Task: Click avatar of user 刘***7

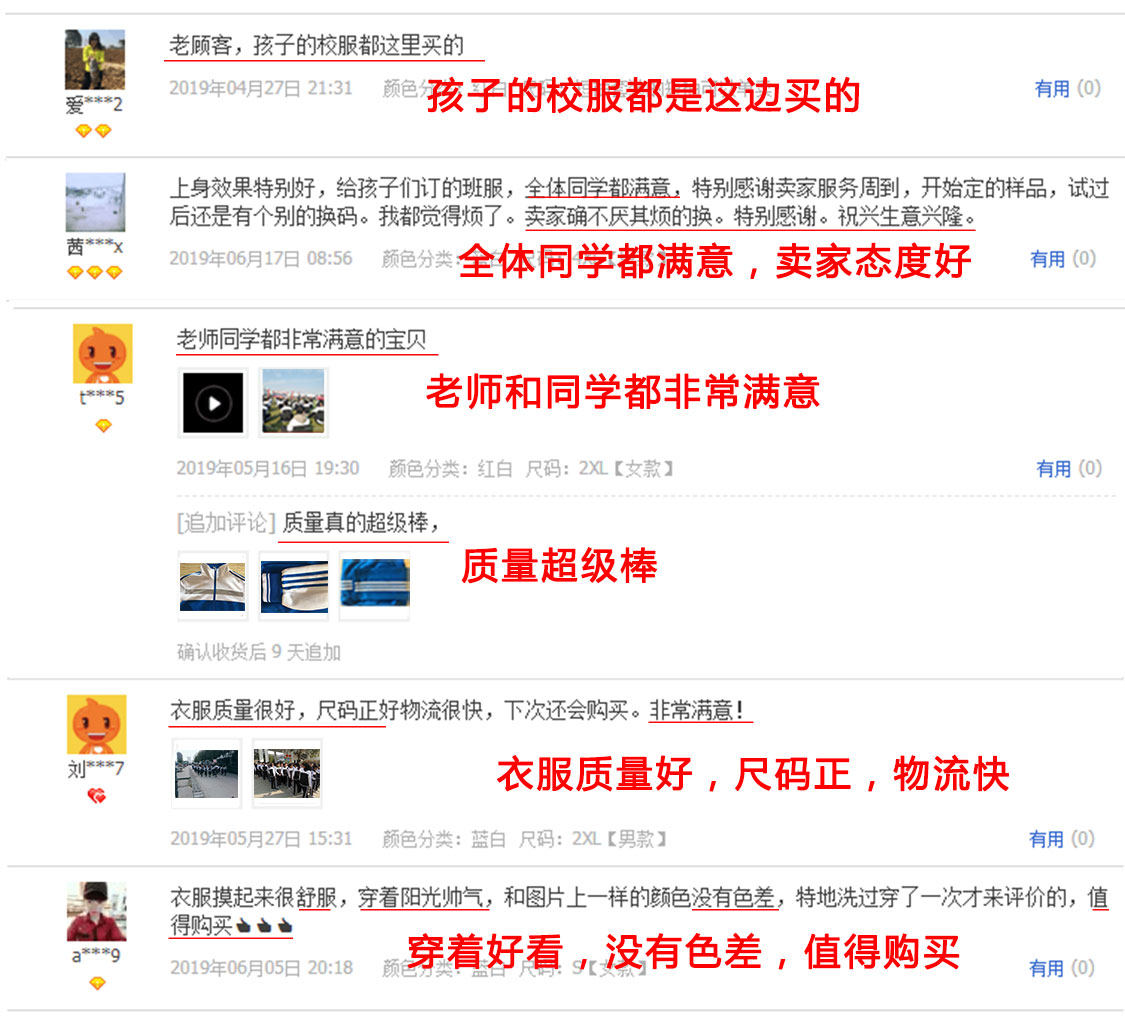Action: pyautogui.click(x=96, y=724)
